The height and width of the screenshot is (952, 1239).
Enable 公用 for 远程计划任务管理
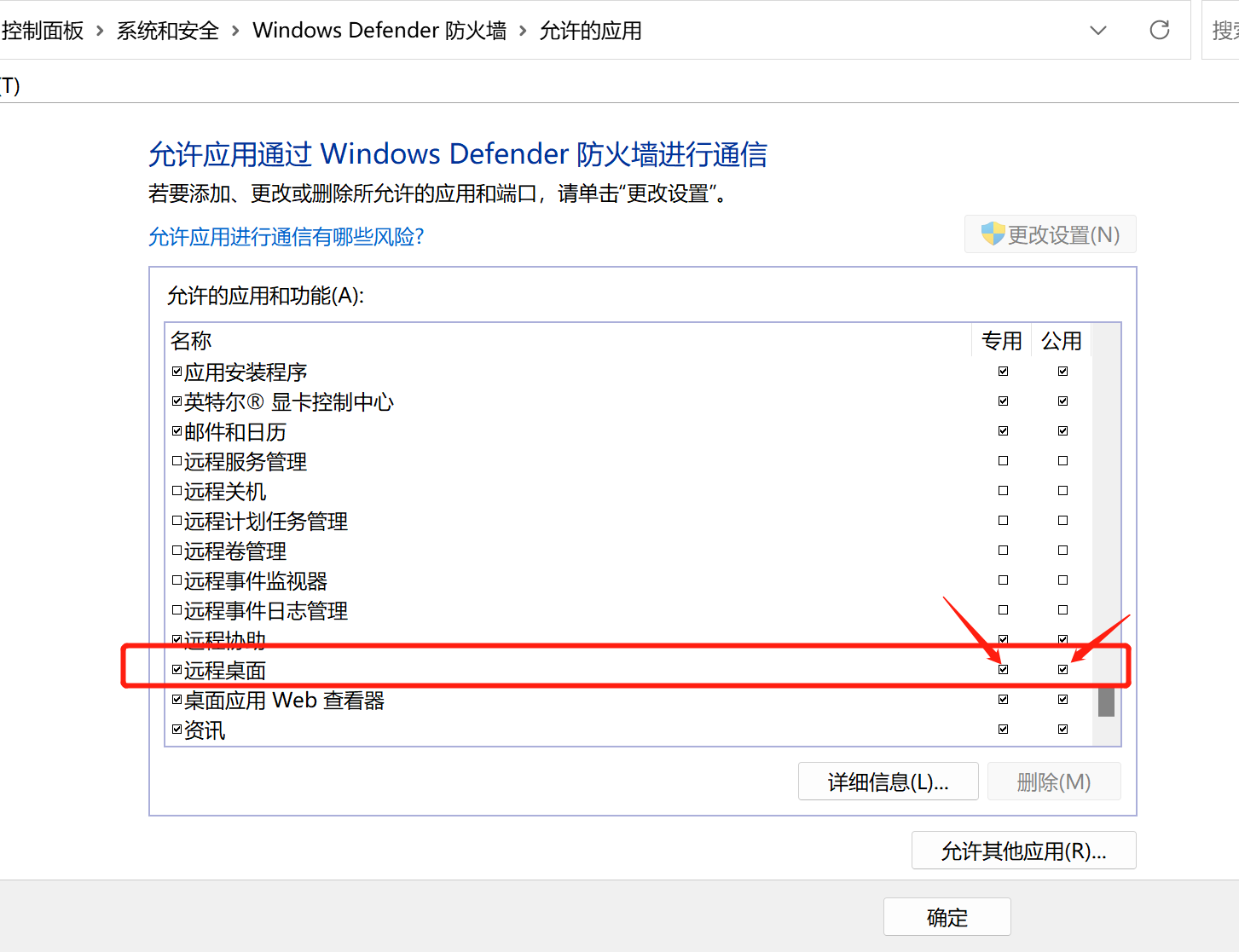click(x=1062, y=521)
